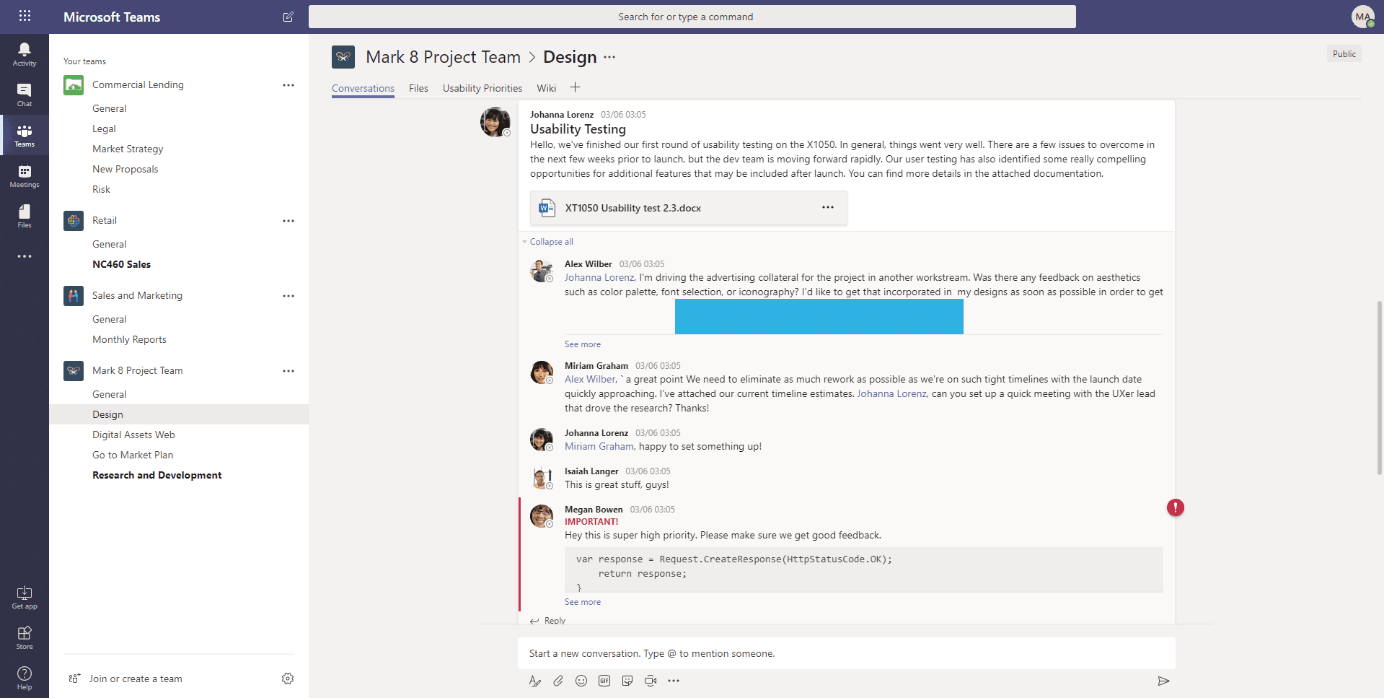The image size is (1384, 698).
Task: Open the app launcher waffle icon
Action: (x=24, y=17)
